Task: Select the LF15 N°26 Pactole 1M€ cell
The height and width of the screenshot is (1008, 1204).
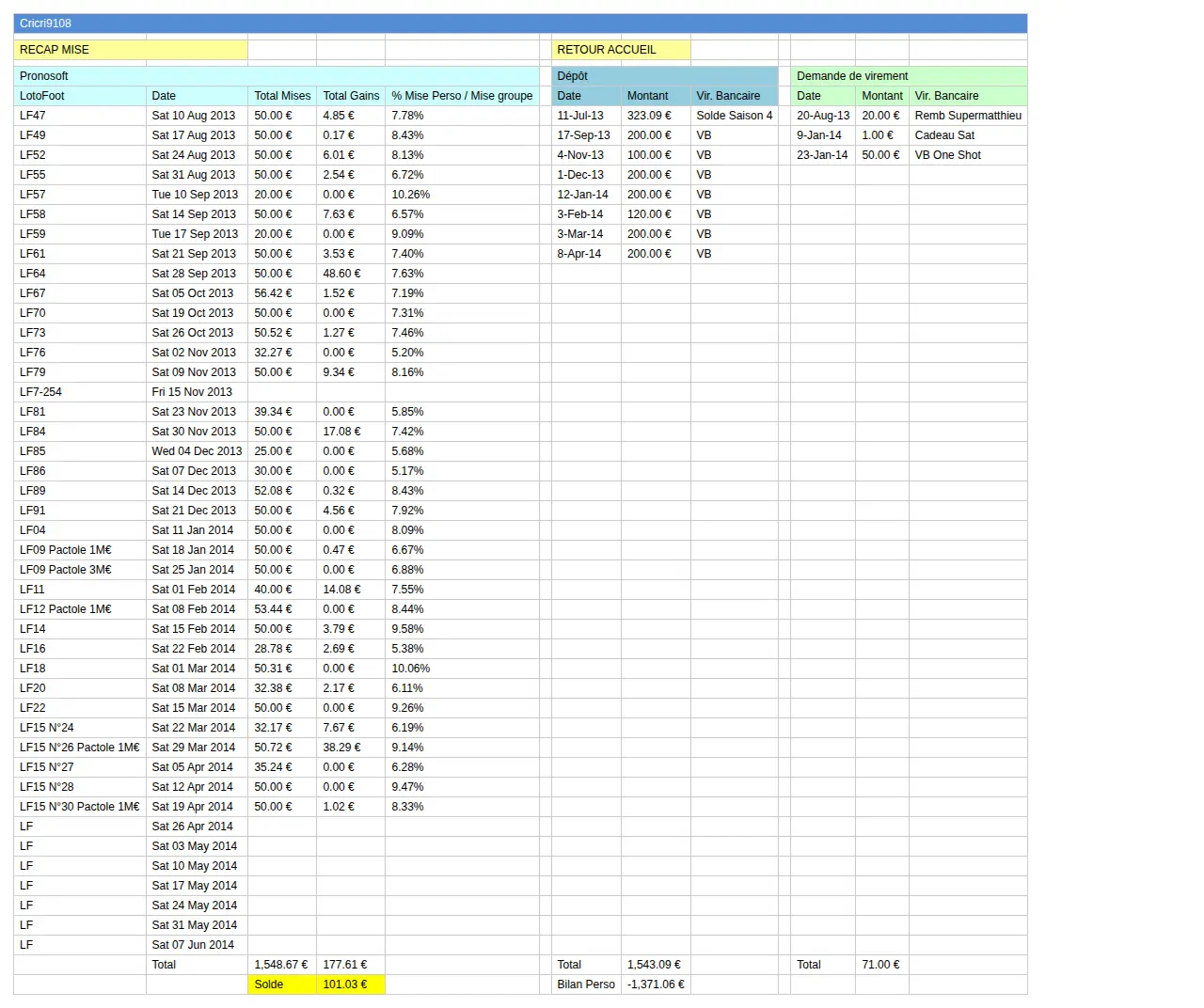Action: [x=80, y=748]
